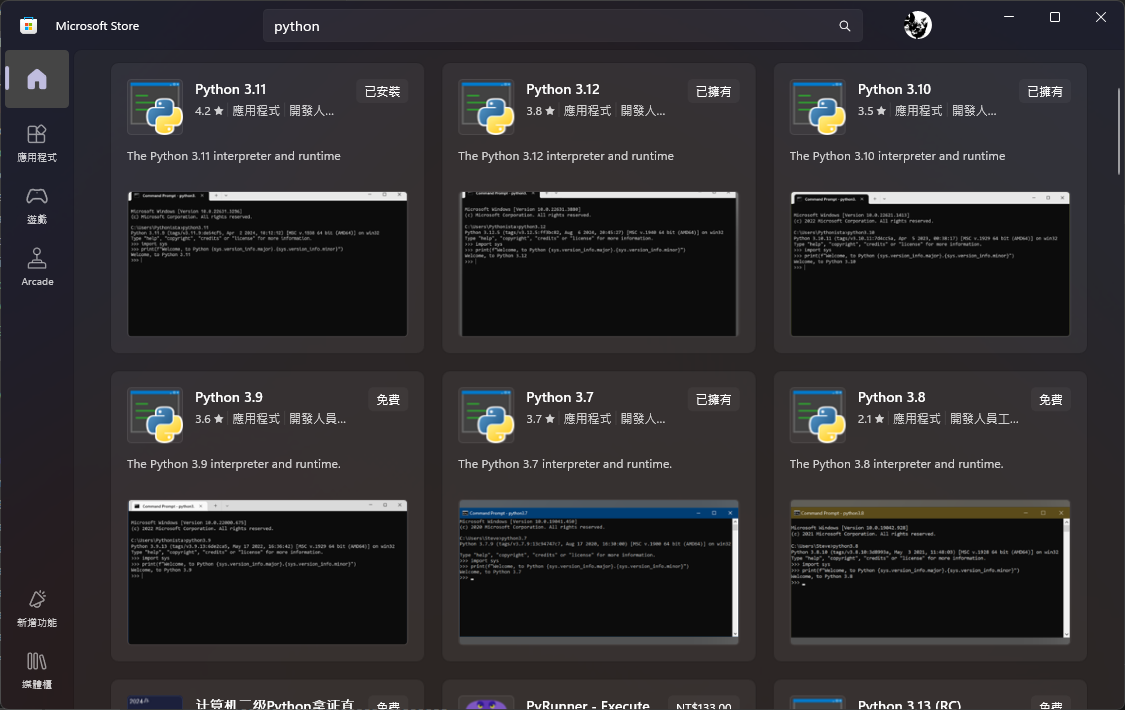Click the 免費 button for Python 3.9
The image size is (1125, 710).
pyautogui.click(x=388, y=400)
